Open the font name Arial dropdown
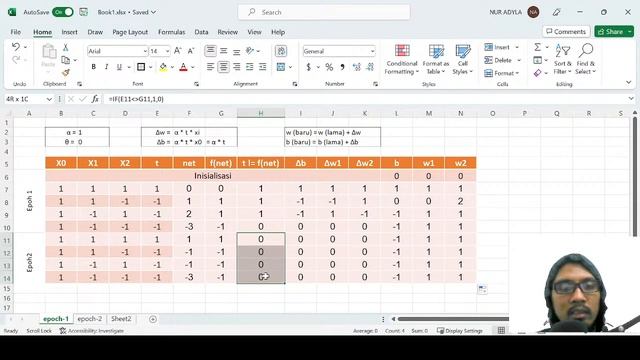640x360 pixels. (x=145, y=51)
